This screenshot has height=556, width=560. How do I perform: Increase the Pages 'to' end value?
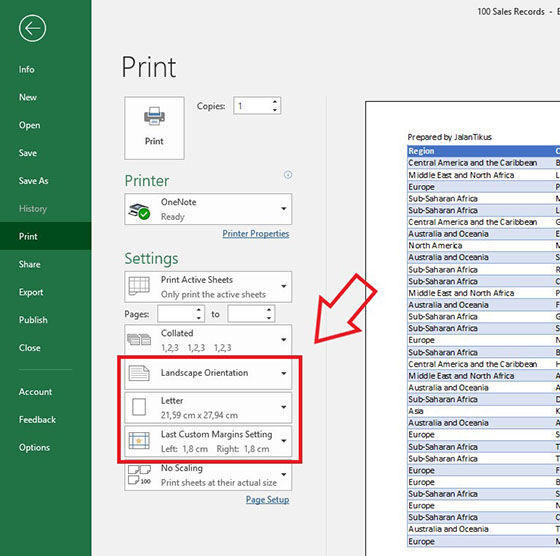269,310
